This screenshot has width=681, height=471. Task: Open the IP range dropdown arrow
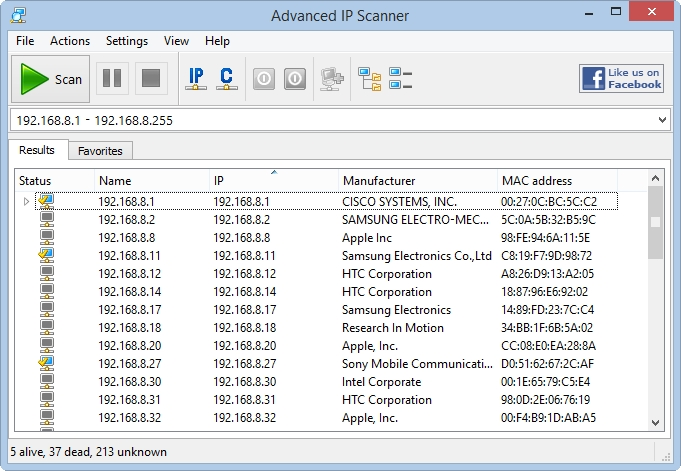pyautogui.click(x=662, y=120)
